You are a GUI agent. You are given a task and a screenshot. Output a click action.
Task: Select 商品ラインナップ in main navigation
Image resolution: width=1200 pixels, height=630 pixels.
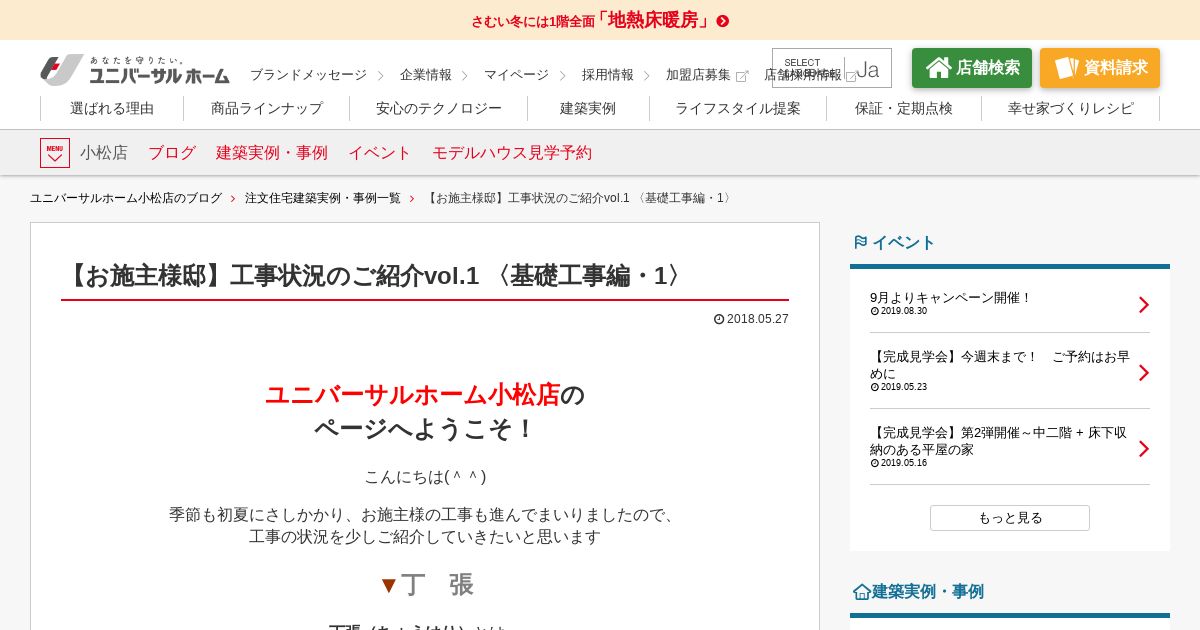pyautogui.click(x=267, y=108)
